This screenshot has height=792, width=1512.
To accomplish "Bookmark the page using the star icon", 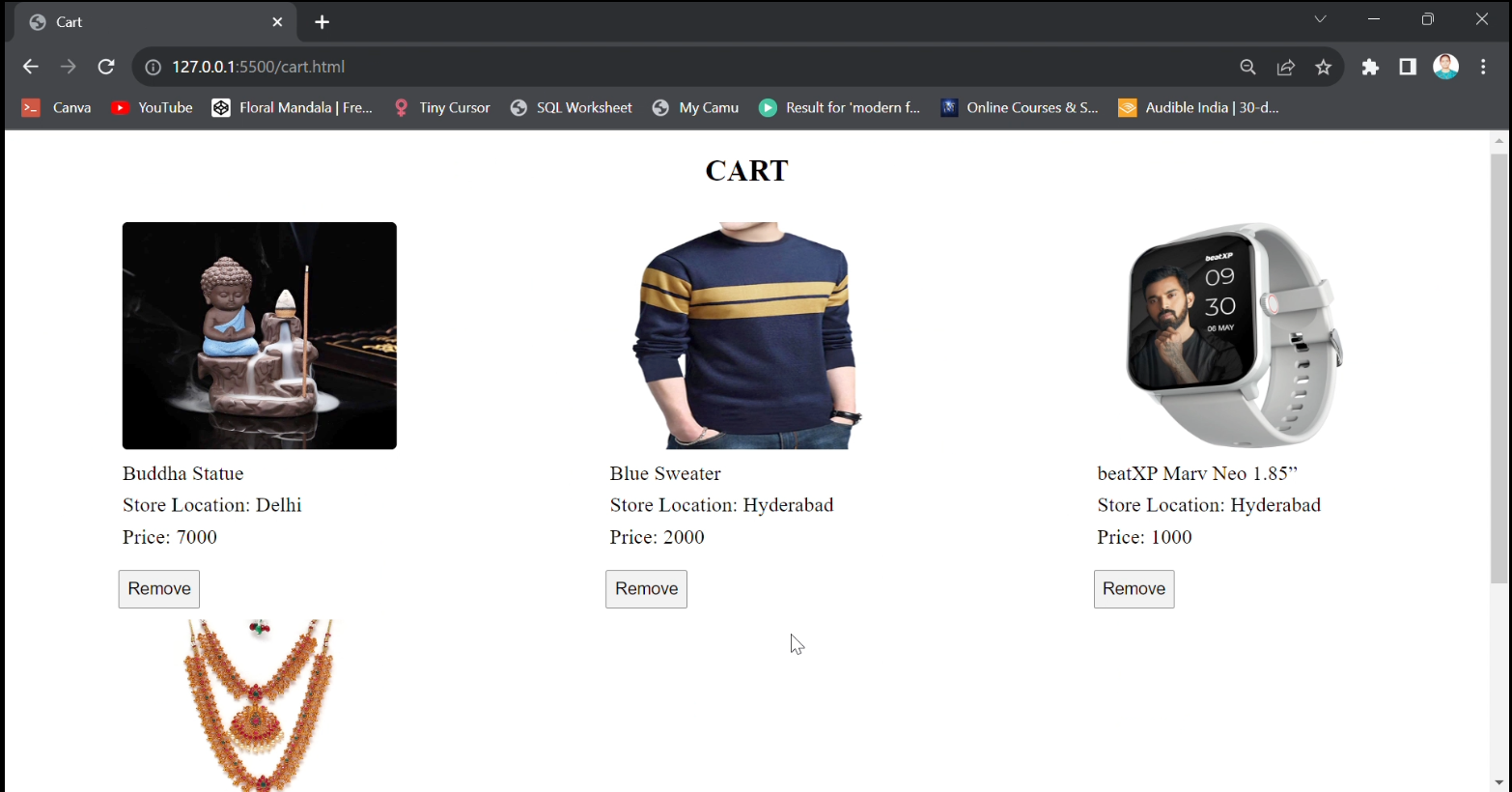I will point(1324,67).
